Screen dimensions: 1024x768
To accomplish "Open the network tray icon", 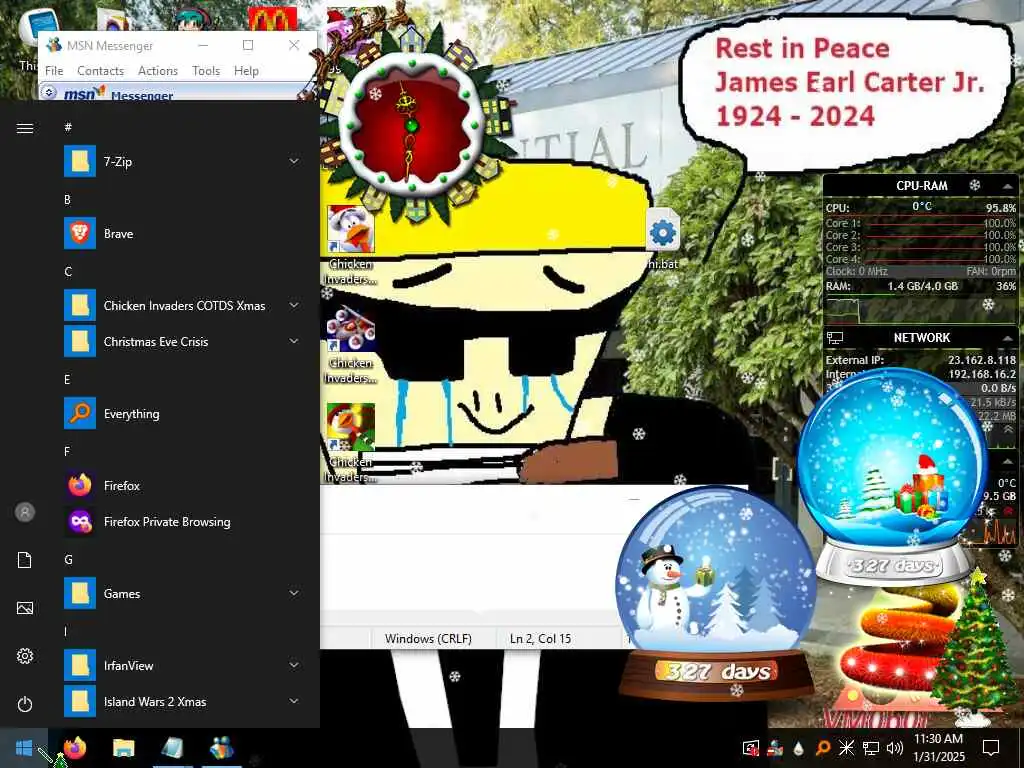I will 871,748.
